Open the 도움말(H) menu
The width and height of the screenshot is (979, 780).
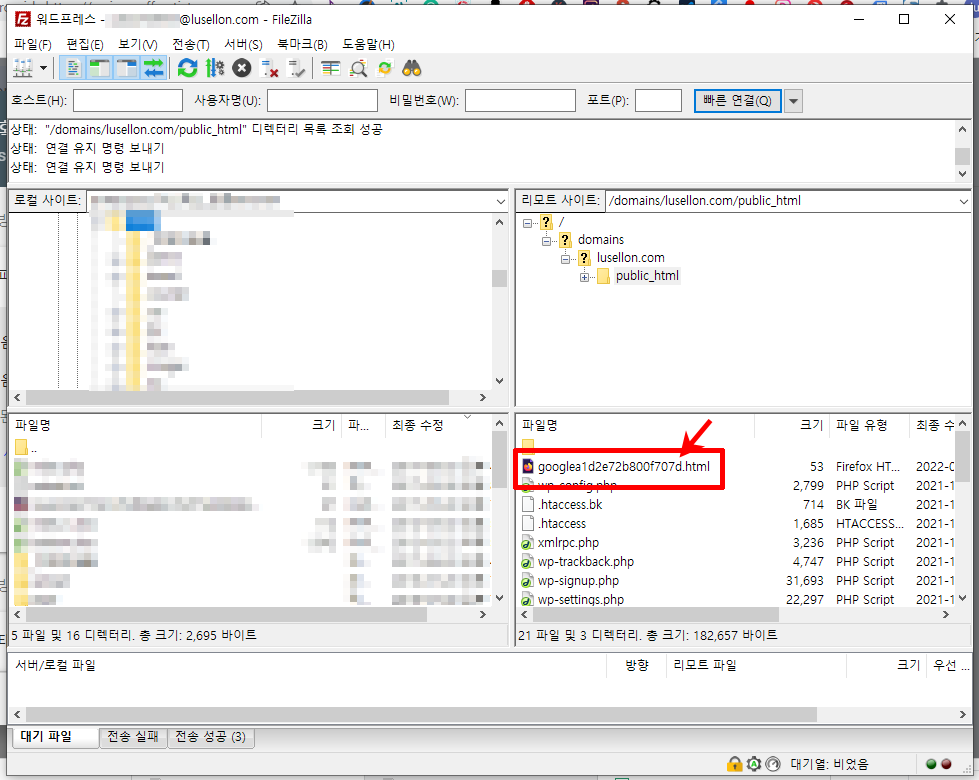click(368, 44)
